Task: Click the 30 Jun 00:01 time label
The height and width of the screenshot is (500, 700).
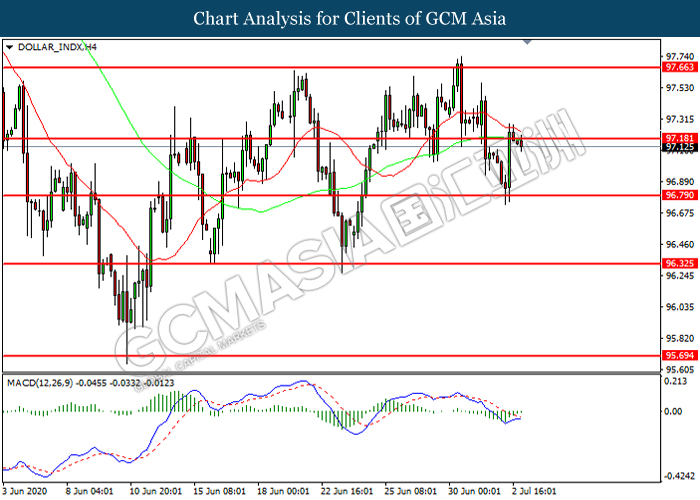Action: [x=475, y=492]
